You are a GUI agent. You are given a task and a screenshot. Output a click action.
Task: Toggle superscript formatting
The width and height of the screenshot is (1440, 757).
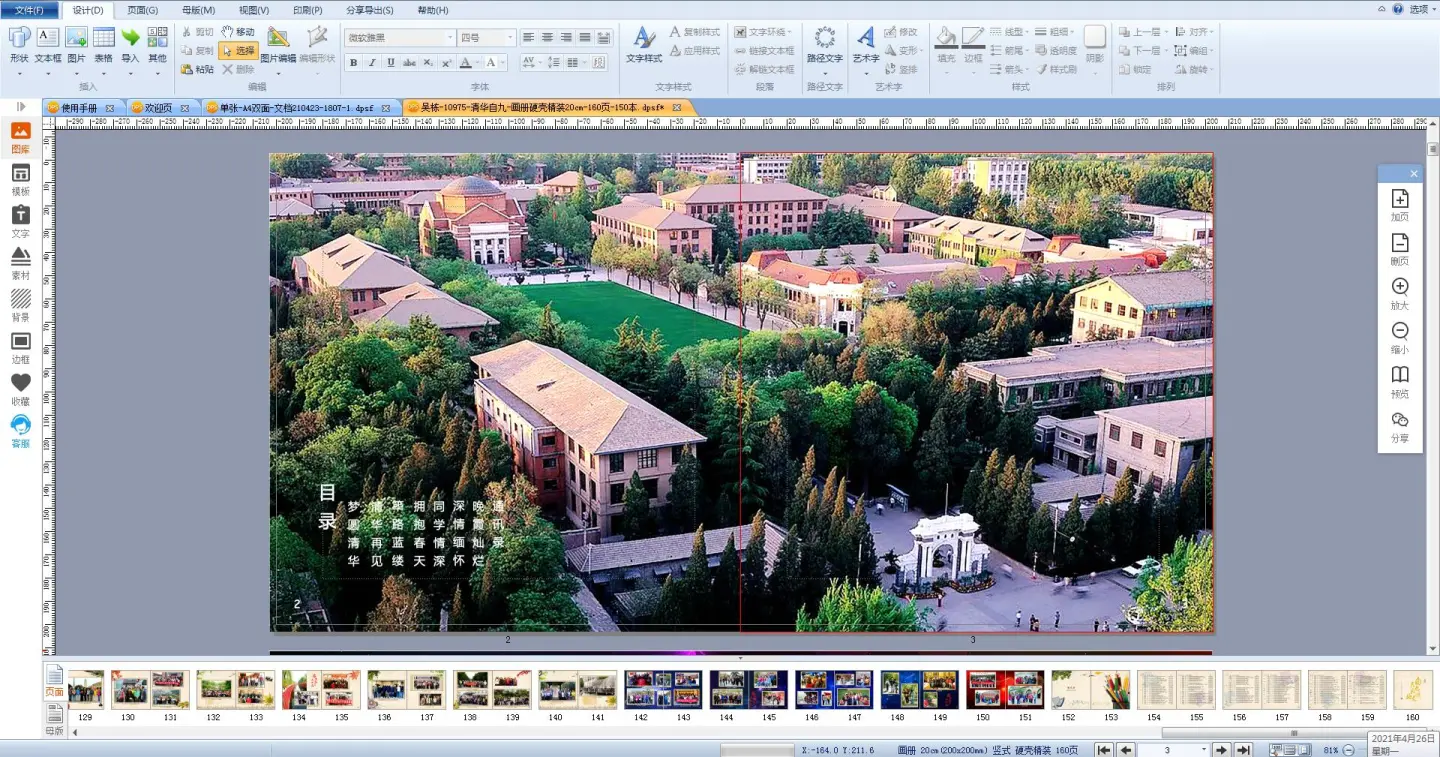point(446,63)
